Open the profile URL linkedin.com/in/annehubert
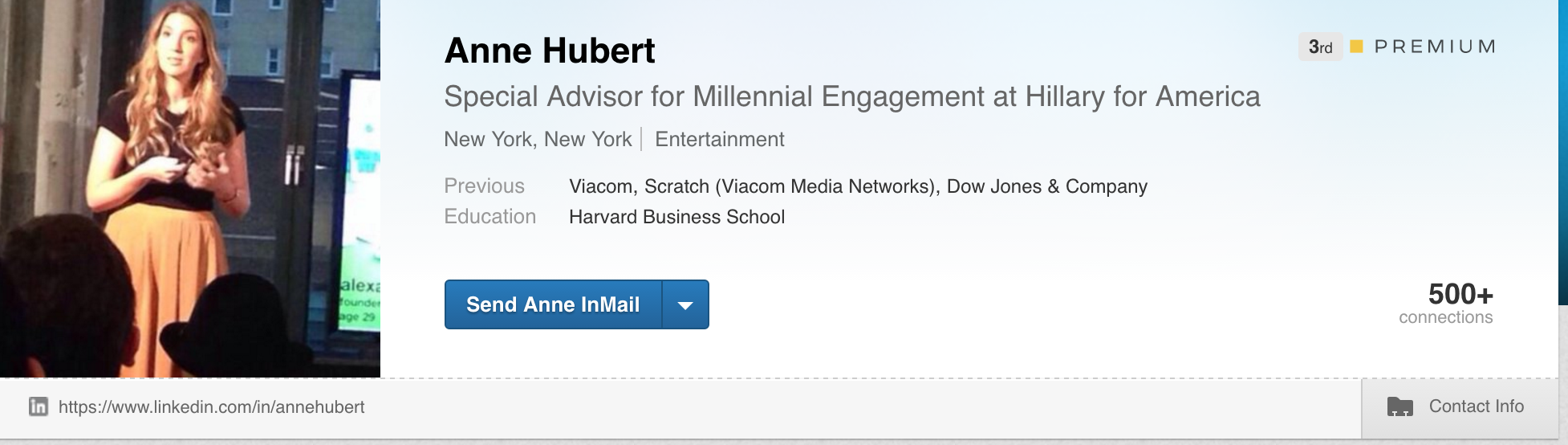This screenshot has width=1568, height=445. pos(212,407)
